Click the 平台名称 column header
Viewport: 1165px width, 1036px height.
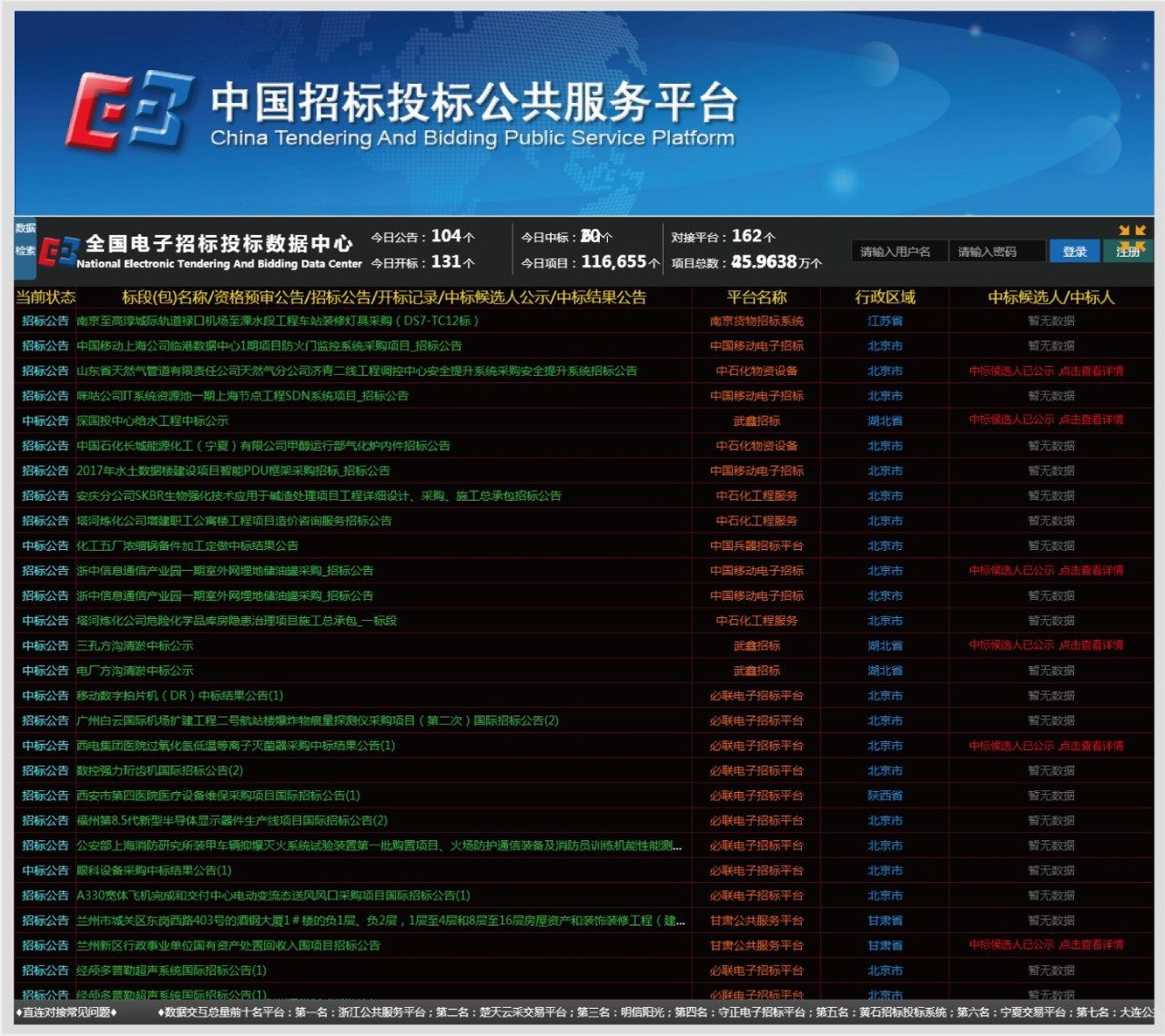tap(756, 297)
